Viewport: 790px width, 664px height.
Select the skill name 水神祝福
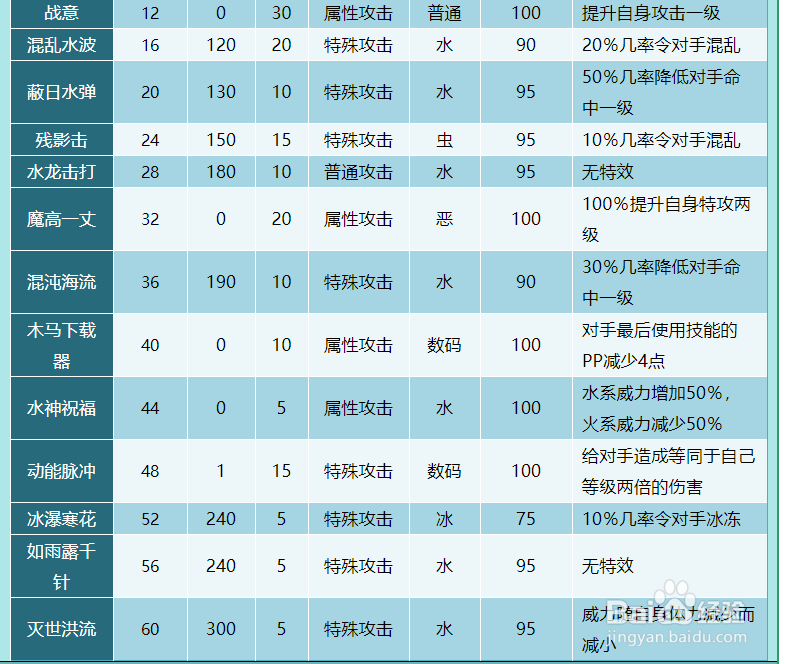pos(61,408)
